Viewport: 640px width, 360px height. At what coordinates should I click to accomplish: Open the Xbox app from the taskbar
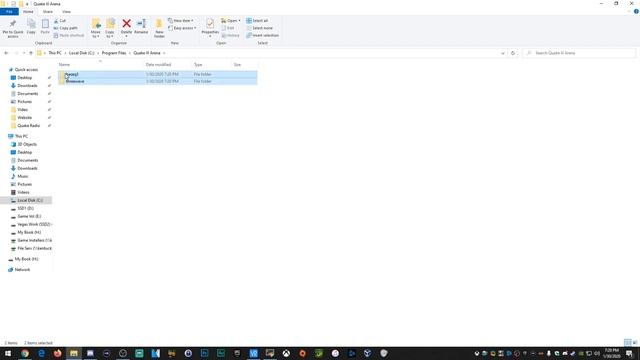pos(286,353)
